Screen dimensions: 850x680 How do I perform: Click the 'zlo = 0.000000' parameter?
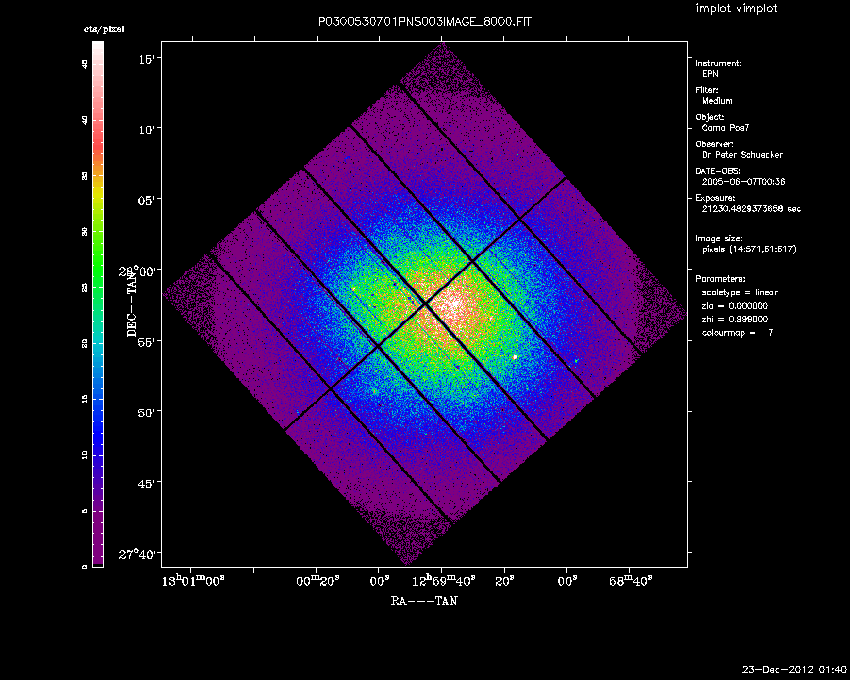click(735, 306)
